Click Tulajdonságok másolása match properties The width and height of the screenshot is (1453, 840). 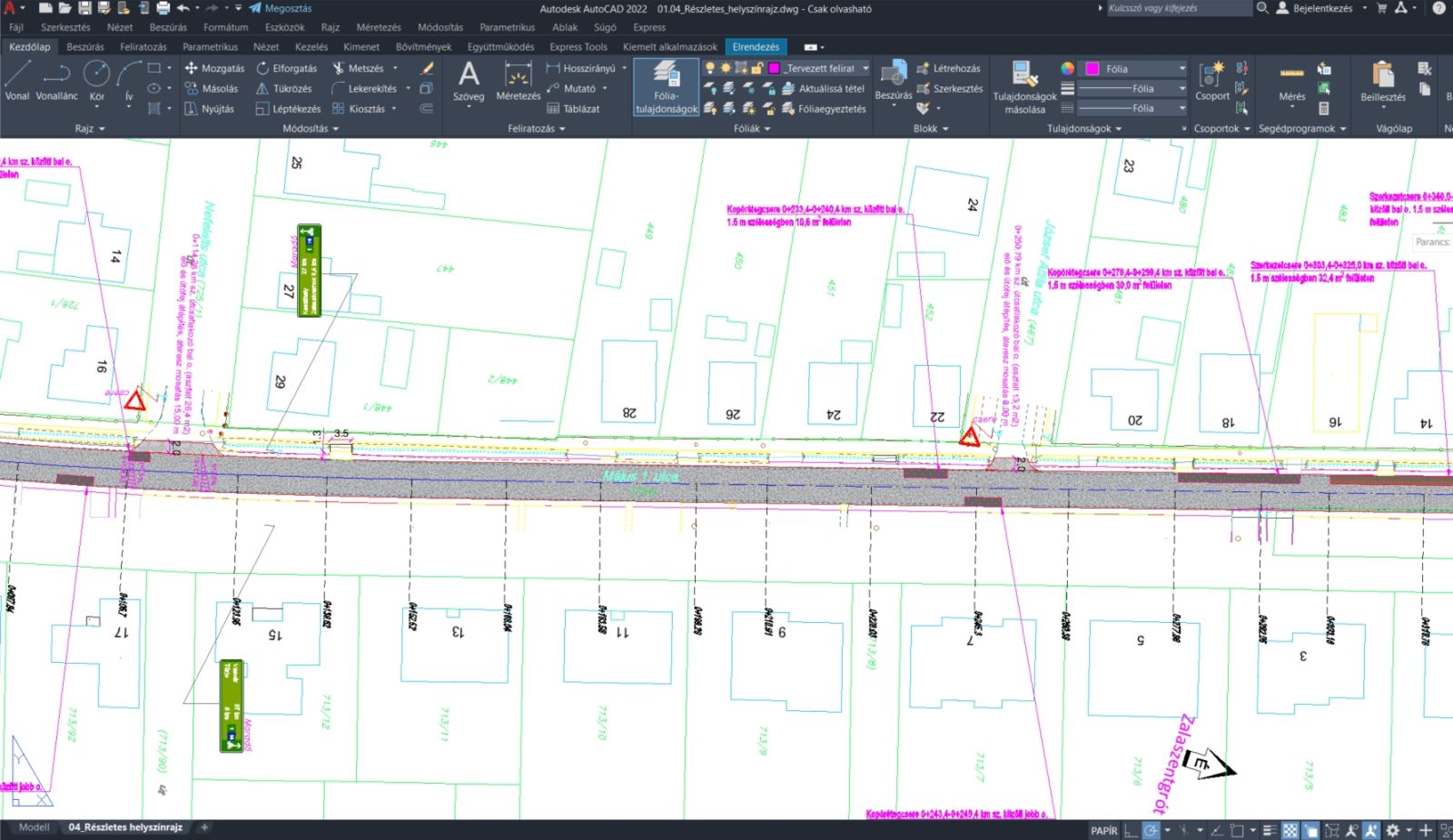pos(1024,87)
